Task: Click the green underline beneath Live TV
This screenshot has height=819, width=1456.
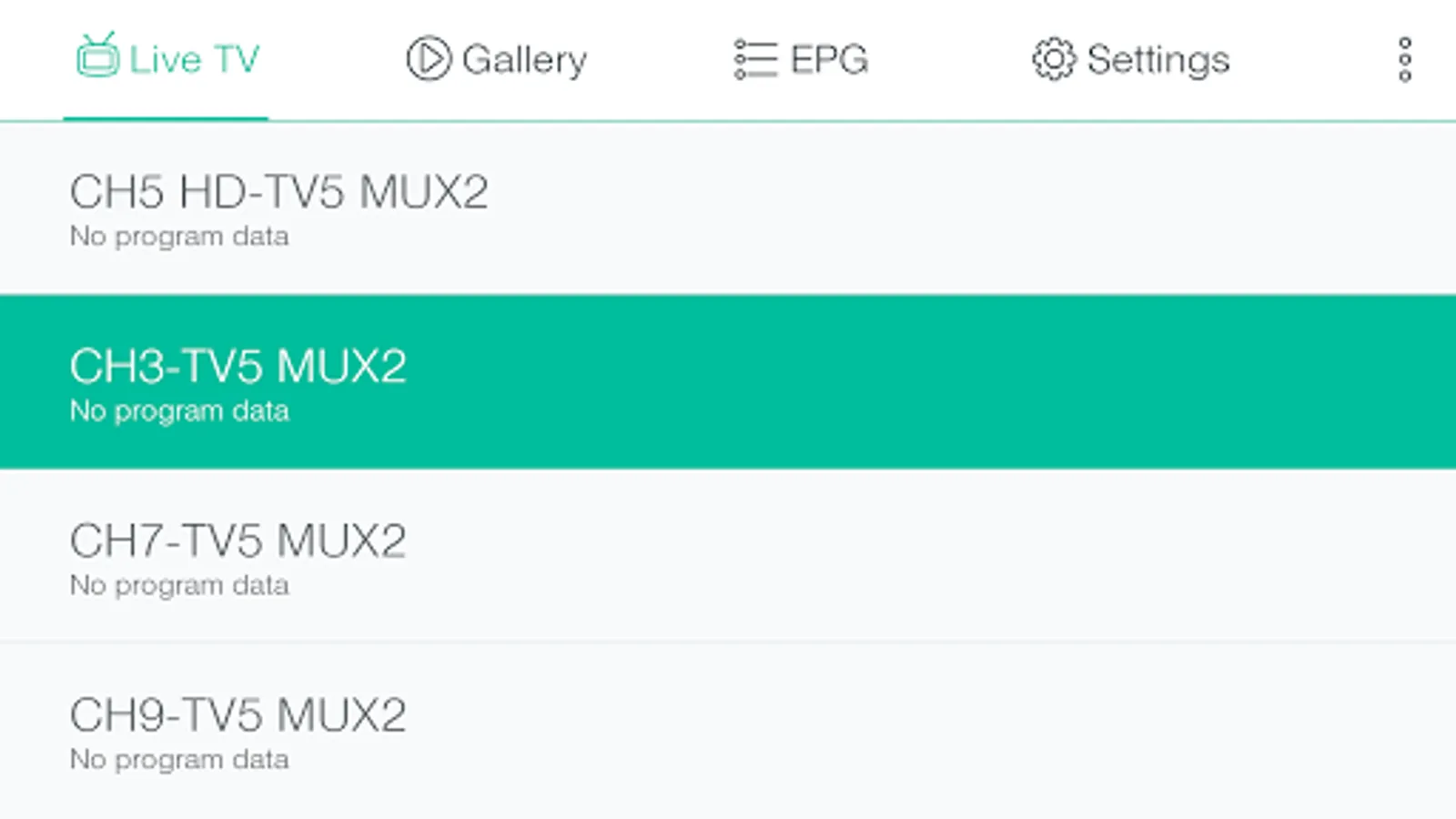Action: (166, 118)
